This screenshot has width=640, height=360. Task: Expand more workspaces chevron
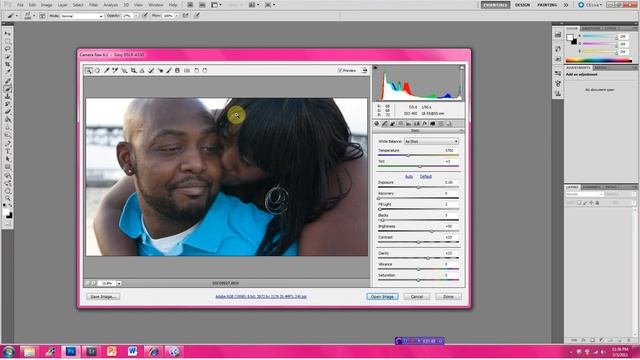(566, 5)
